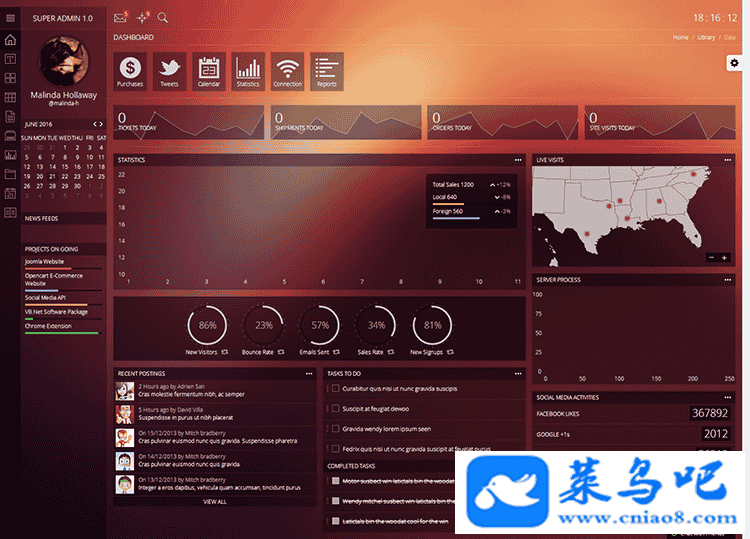Zoom in on the Live Visits map
Screen dimensions: 750x539
[x=725, y=257]
